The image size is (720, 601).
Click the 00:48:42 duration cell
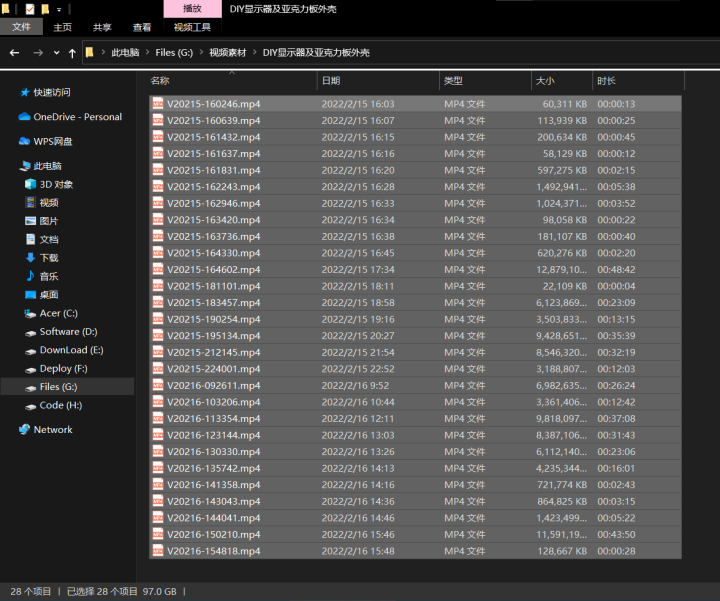point(616,270)
